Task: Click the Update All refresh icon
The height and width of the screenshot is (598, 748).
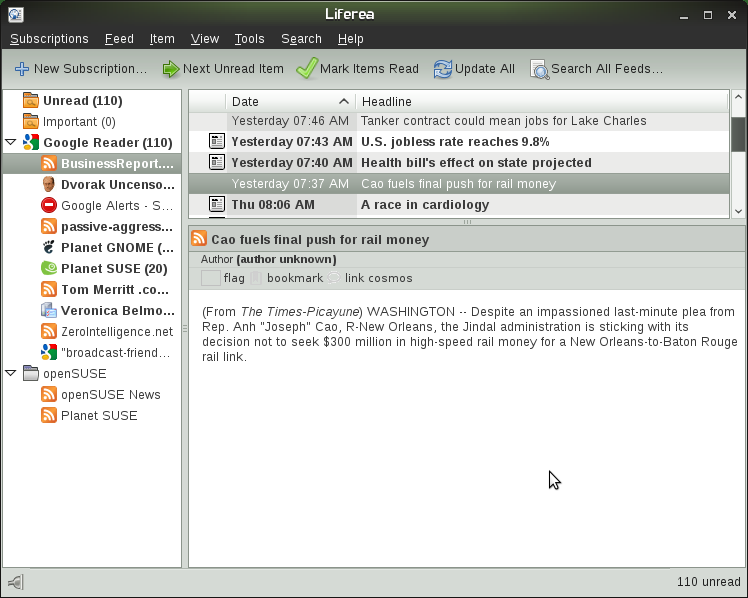Action: [442, 69]
